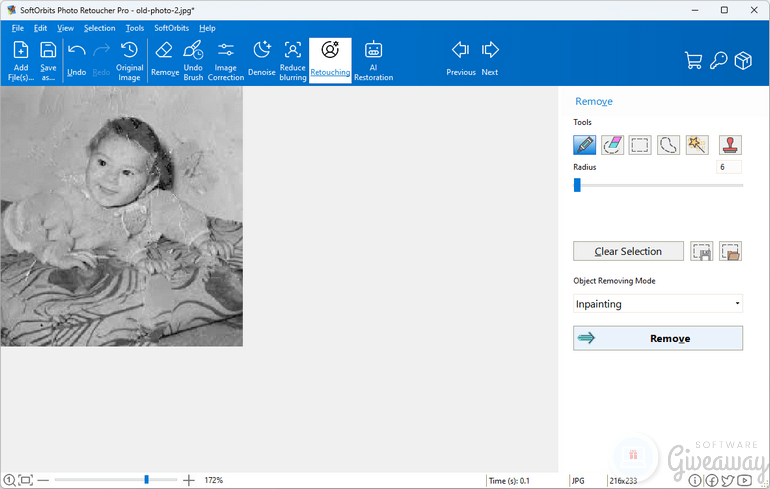The width and height of the screenshot is (770, 489).
Task: Click the Reduce blurring tool
Action: 293,60
